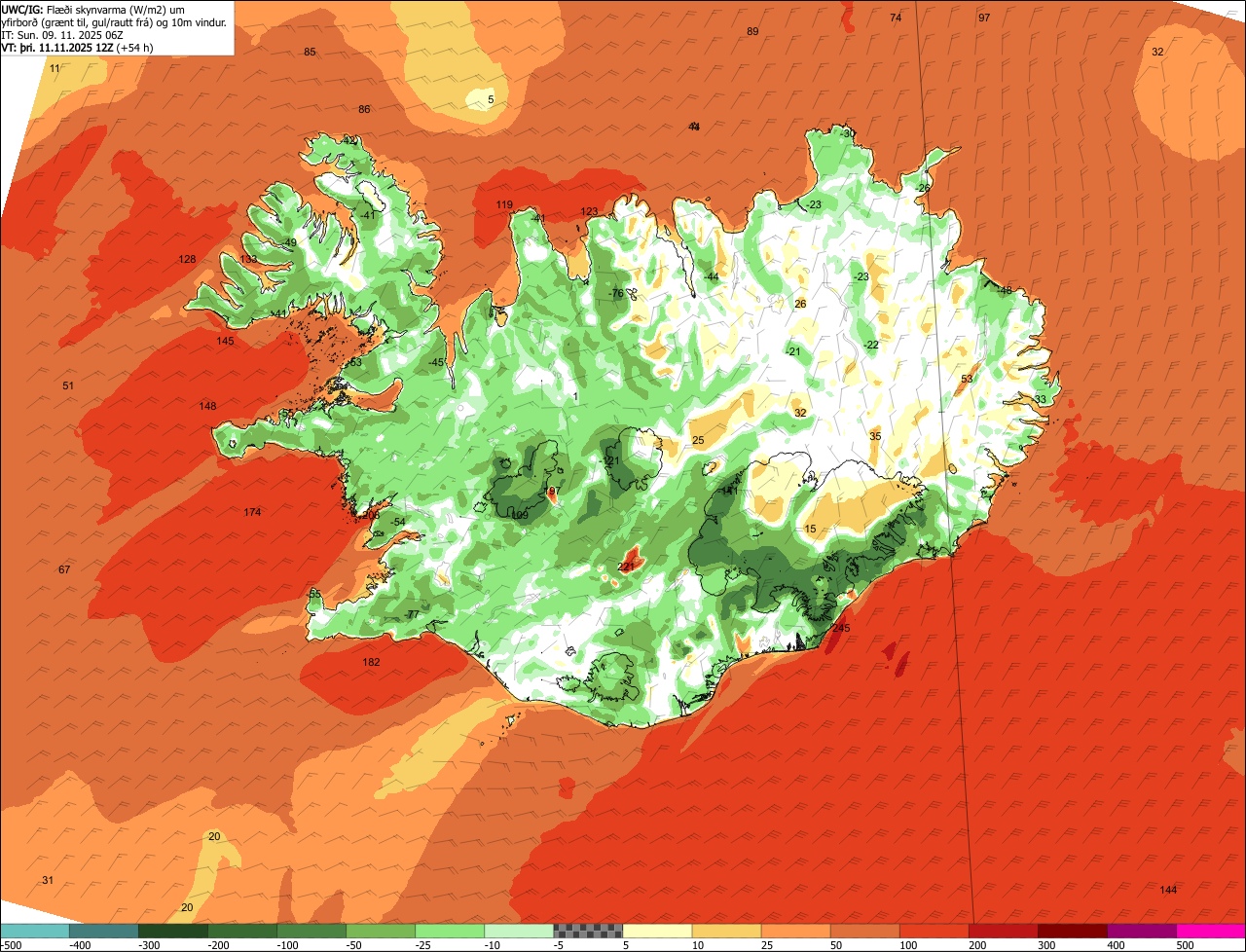Pick the legend swatch between -50 and -25
This screenshot has width=1246, height=952.
[381, 931]
